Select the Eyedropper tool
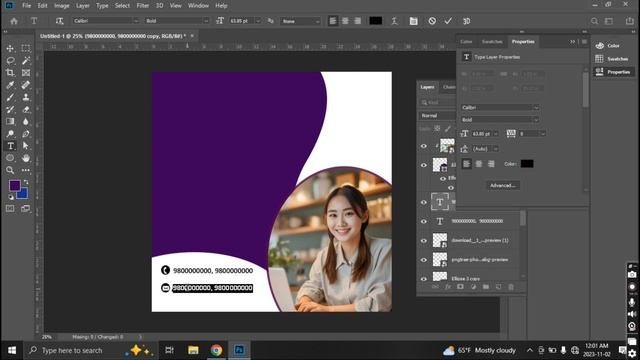Image resolution: width=640 pixels, height=360 pixels. (x=10, y=85)
